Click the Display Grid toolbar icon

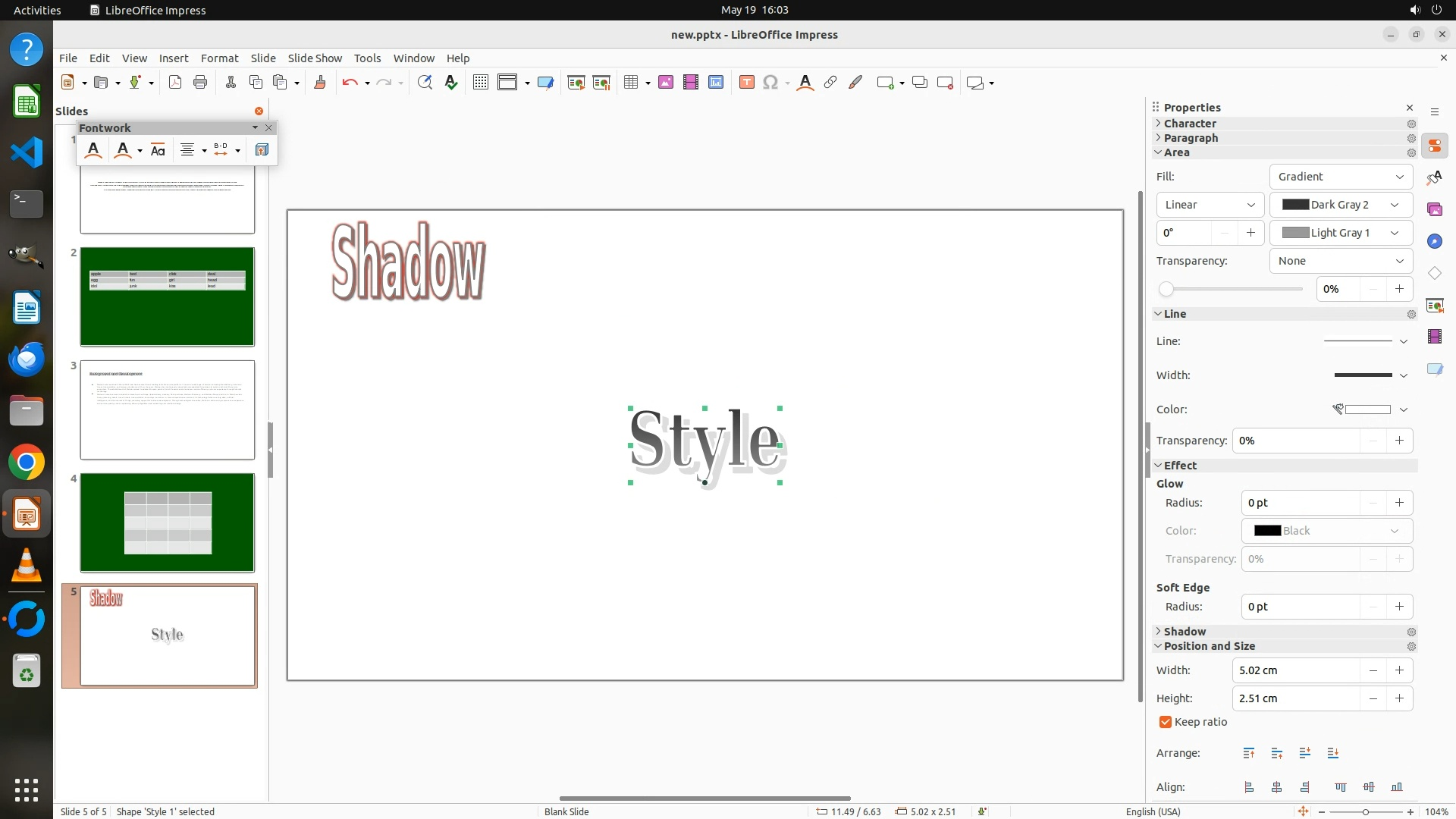[480, 83]
